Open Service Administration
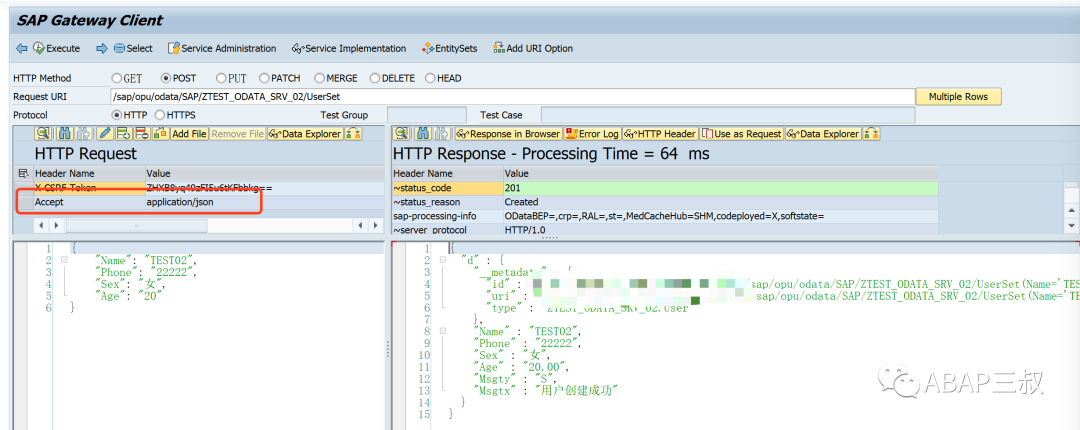Screen dimensions: 1080x430 pyautogui.click(x=222, y=48)
